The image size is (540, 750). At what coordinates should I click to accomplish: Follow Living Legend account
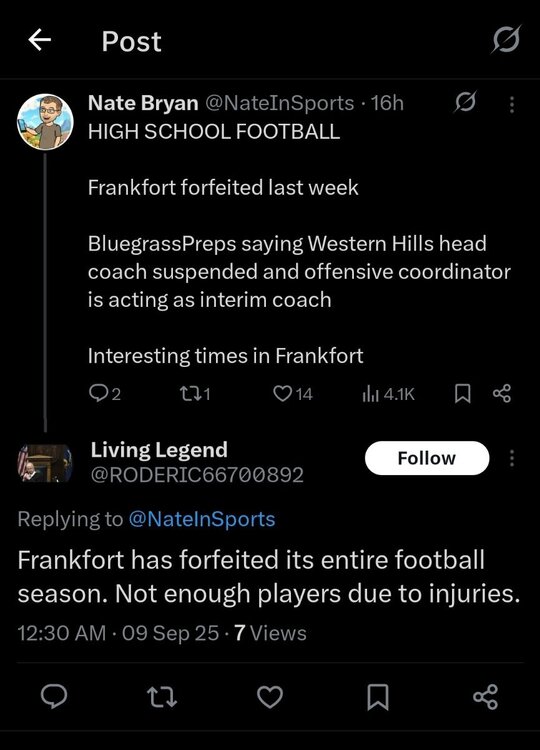click(x=427, y=458)
